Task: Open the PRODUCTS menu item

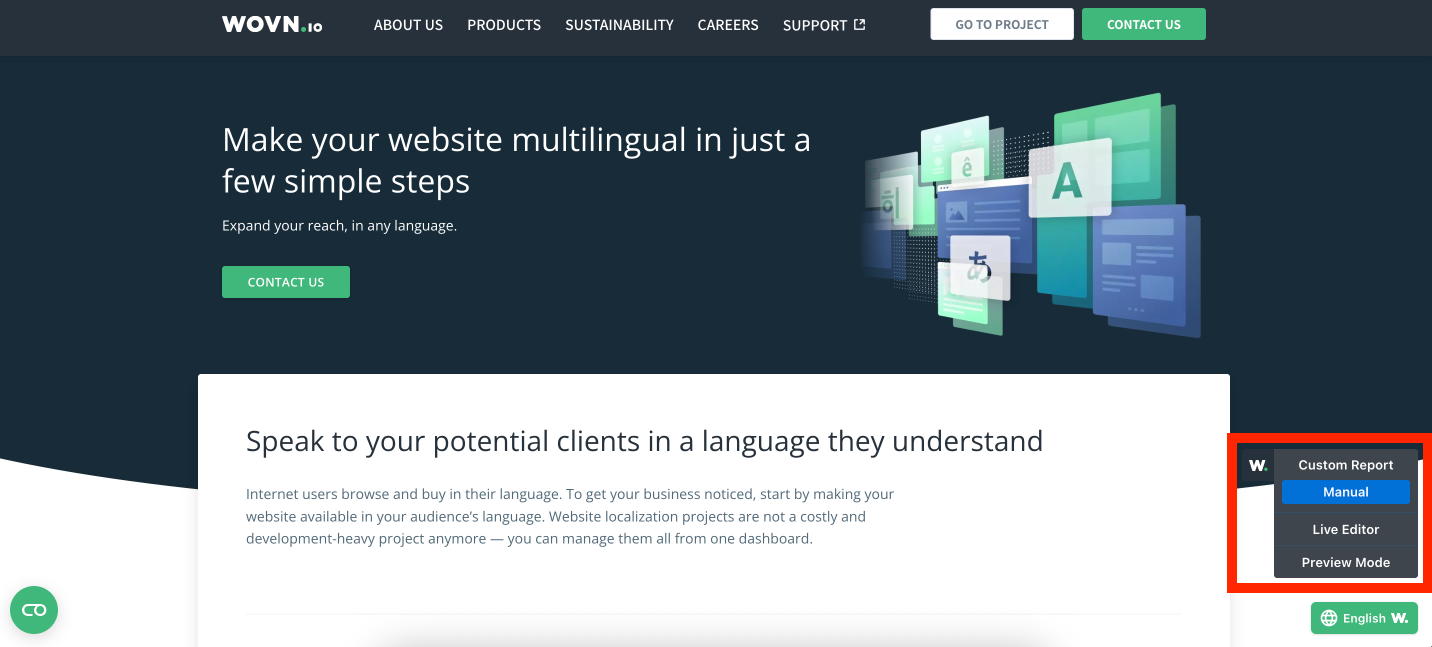Action: tap(504, 25)
